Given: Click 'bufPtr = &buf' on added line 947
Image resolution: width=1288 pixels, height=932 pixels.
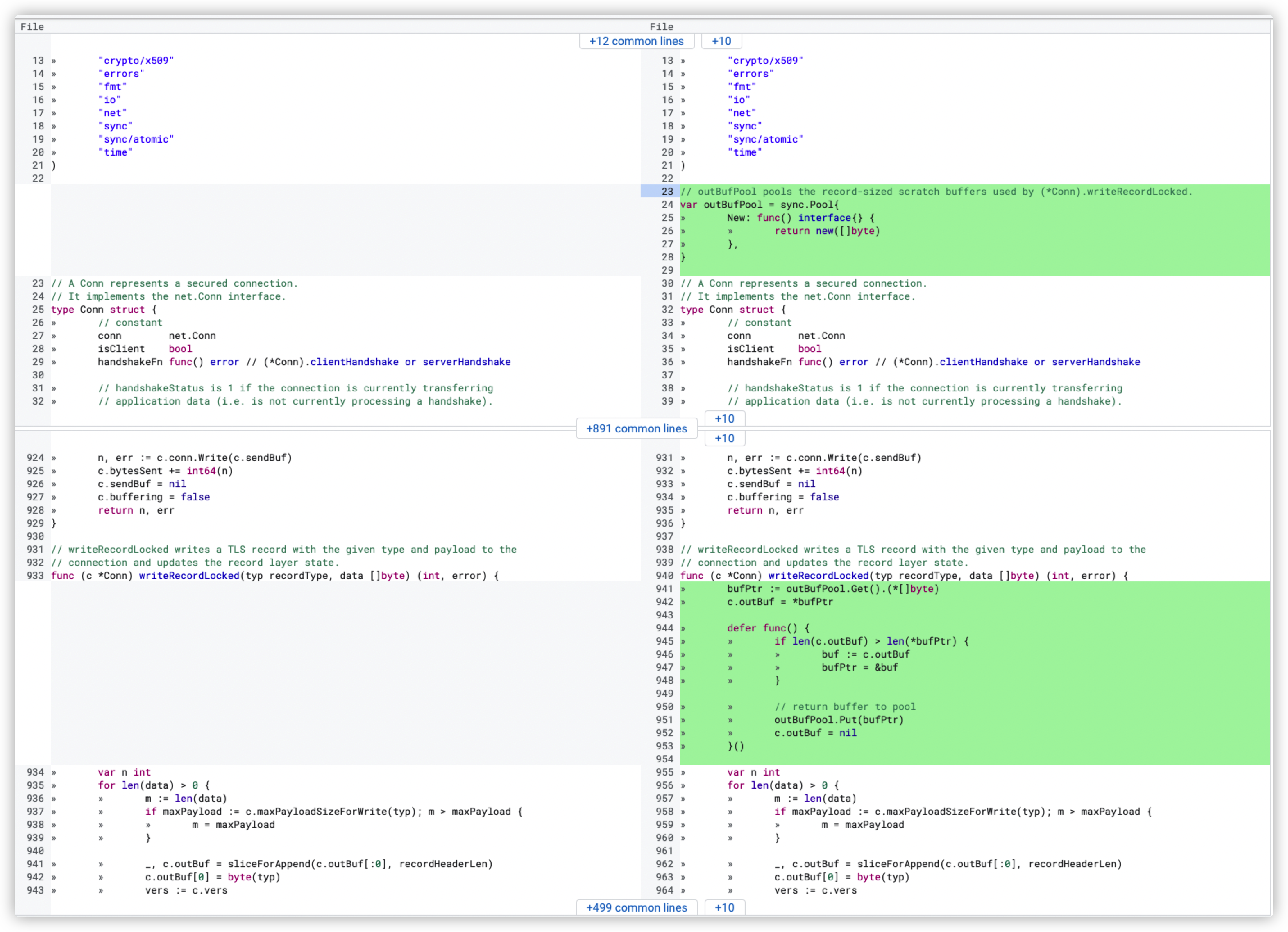Looking at the screenshot, I should coord(860,667).
